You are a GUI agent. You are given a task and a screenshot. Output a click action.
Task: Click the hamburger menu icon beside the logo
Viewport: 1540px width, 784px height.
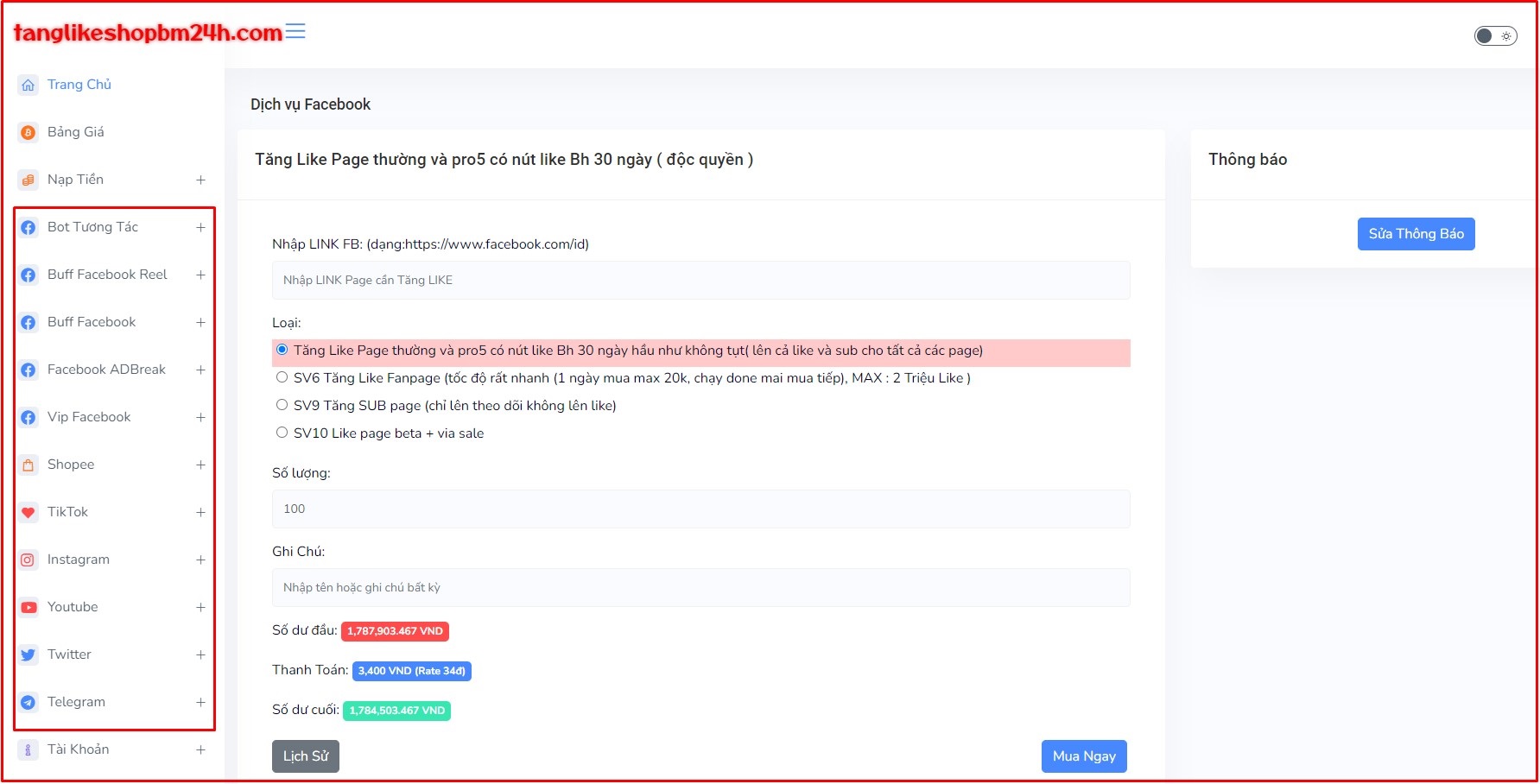(295, 31)
